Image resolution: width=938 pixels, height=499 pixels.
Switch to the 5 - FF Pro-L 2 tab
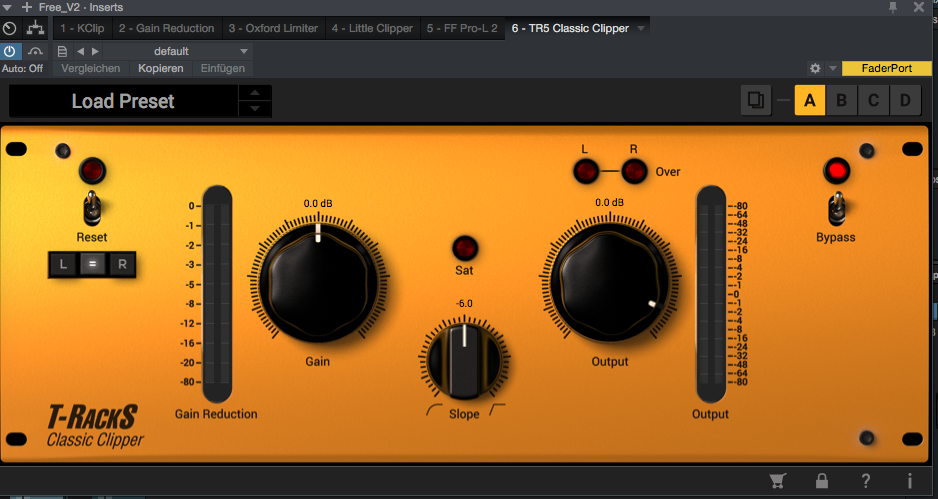[x=462, y=28]
